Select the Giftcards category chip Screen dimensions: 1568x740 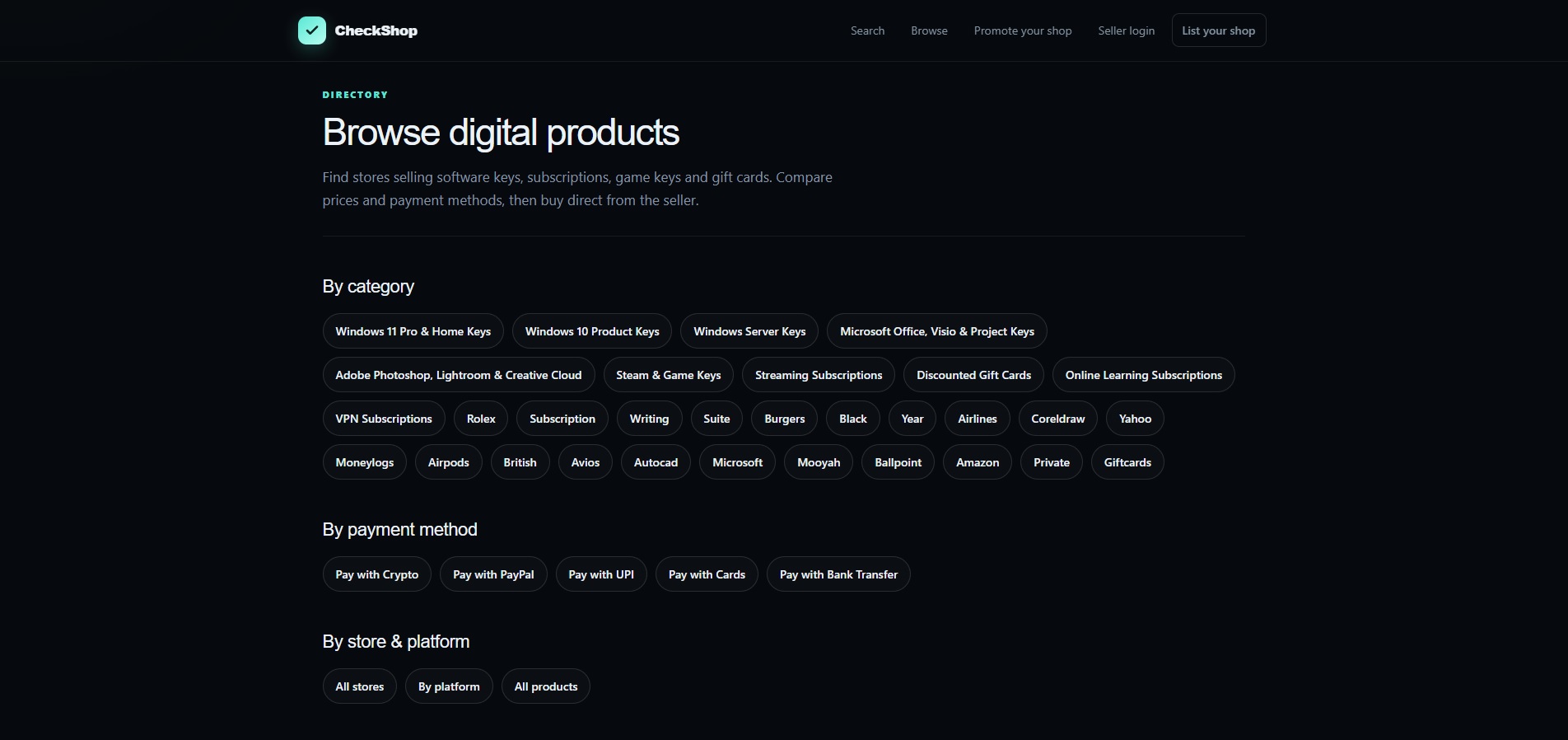click(1127, 462)
